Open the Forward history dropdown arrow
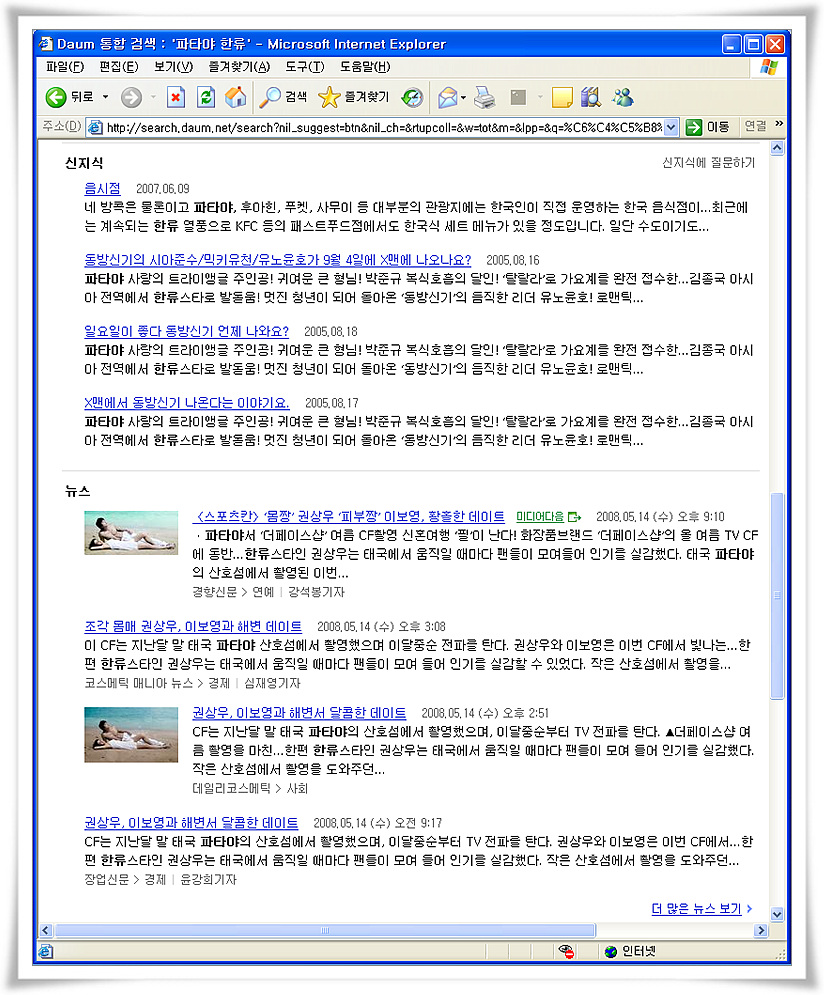824x995 pixels. point(153,97)
